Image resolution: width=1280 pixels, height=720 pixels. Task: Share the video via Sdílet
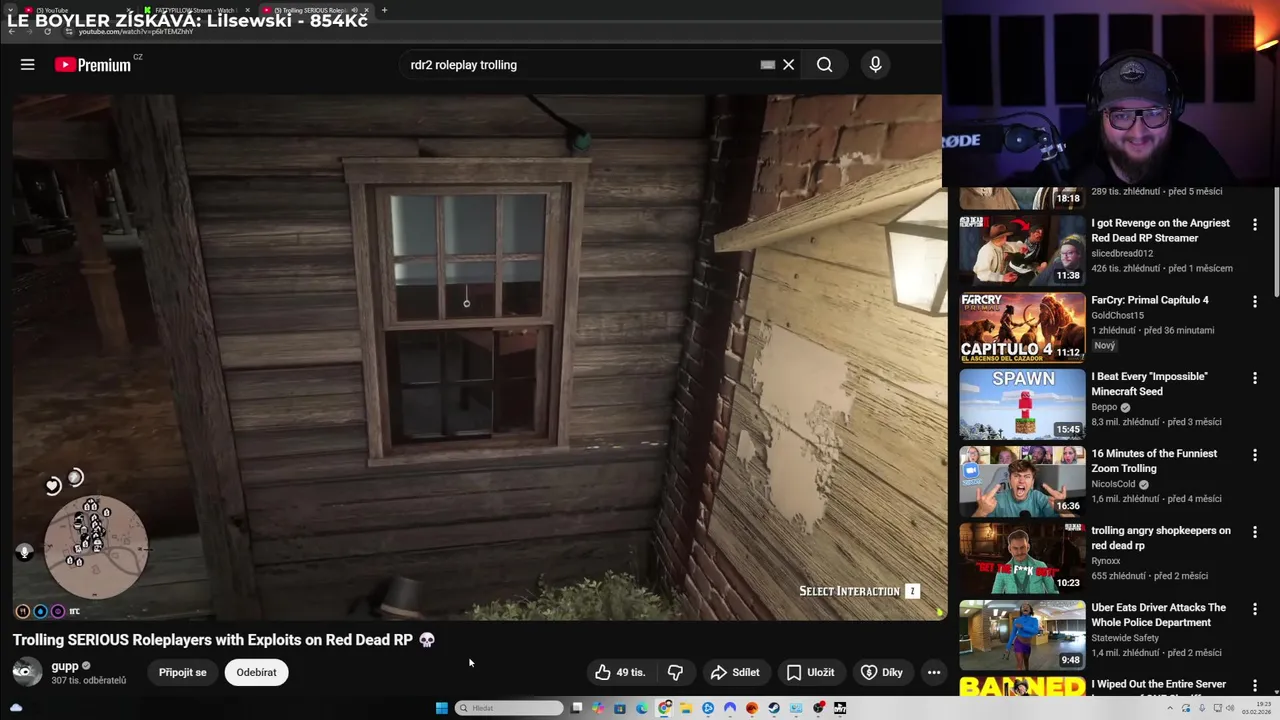point(735,672)
